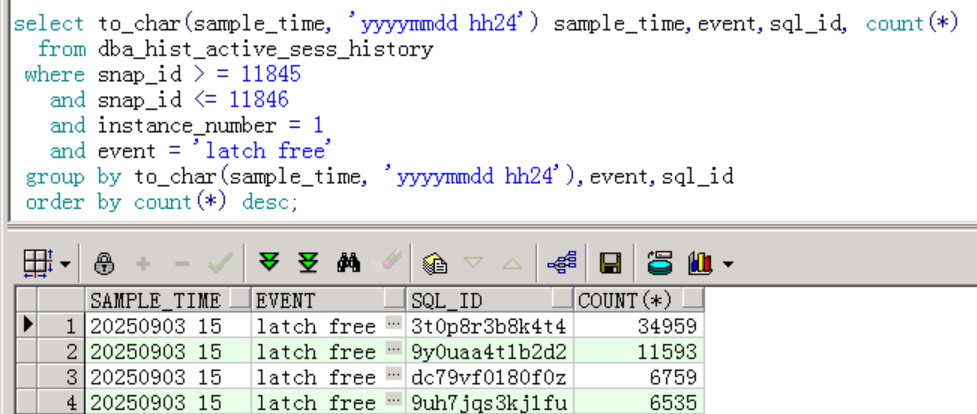Screen dimensions: 977x414
Task: Toggle the edit data padlock icon
Action: 104,264
